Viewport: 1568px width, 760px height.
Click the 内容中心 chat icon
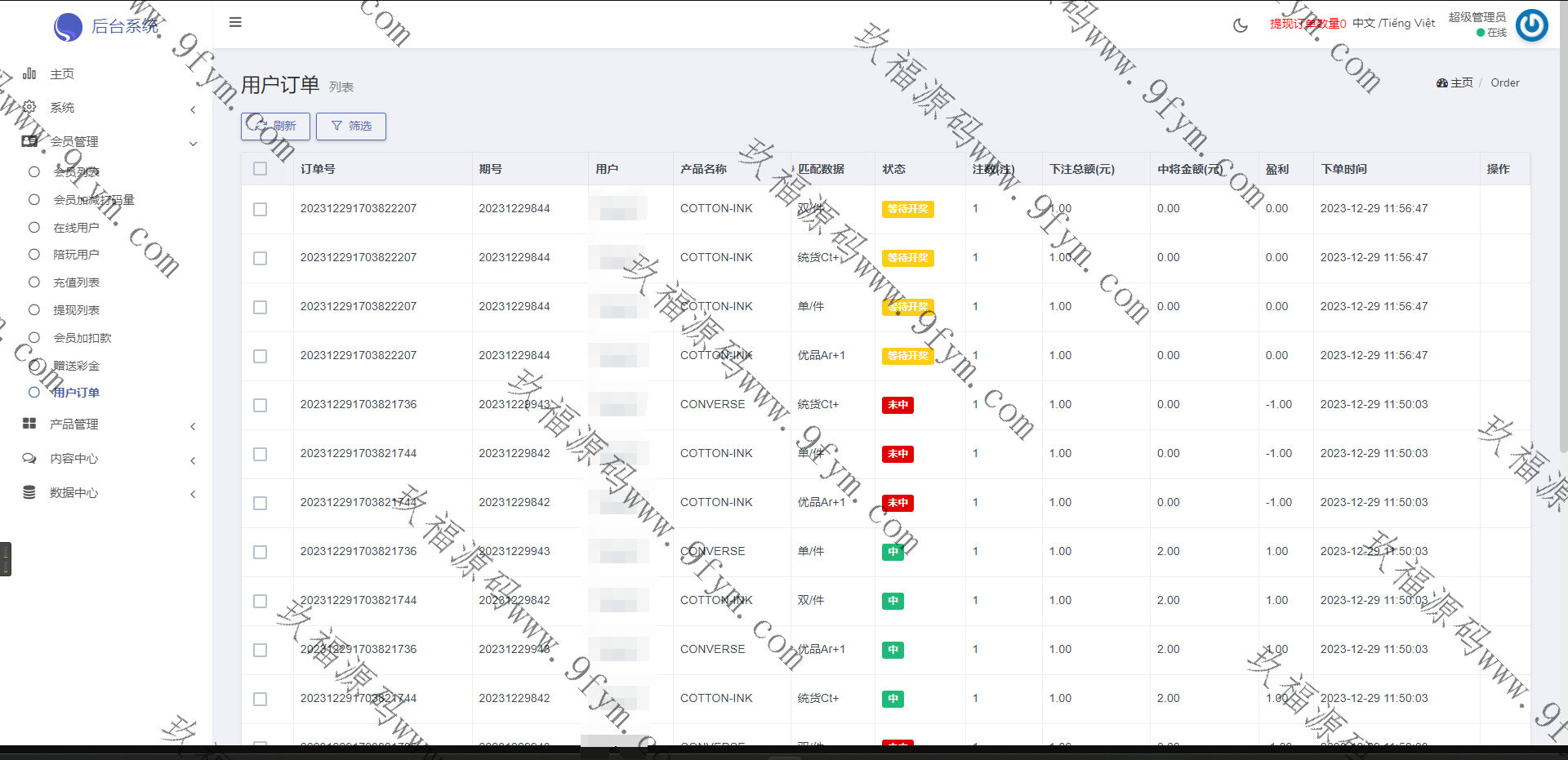(29, 459)
